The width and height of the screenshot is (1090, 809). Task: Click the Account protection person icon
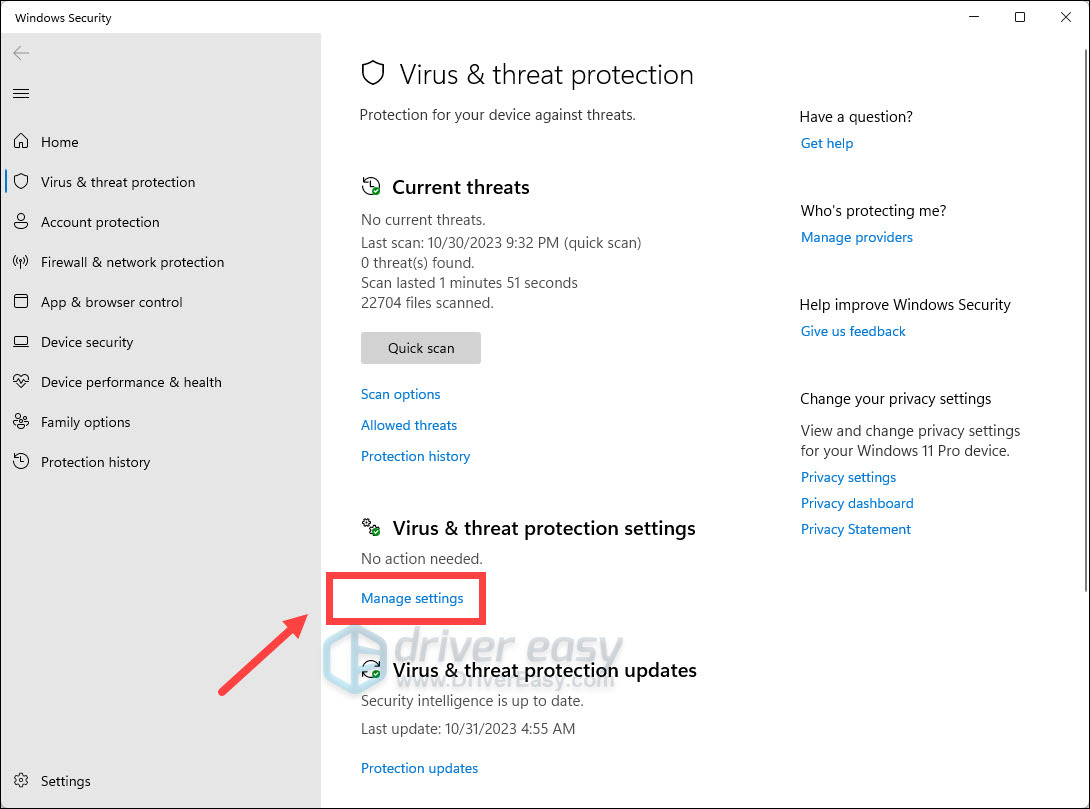point(21,222)
